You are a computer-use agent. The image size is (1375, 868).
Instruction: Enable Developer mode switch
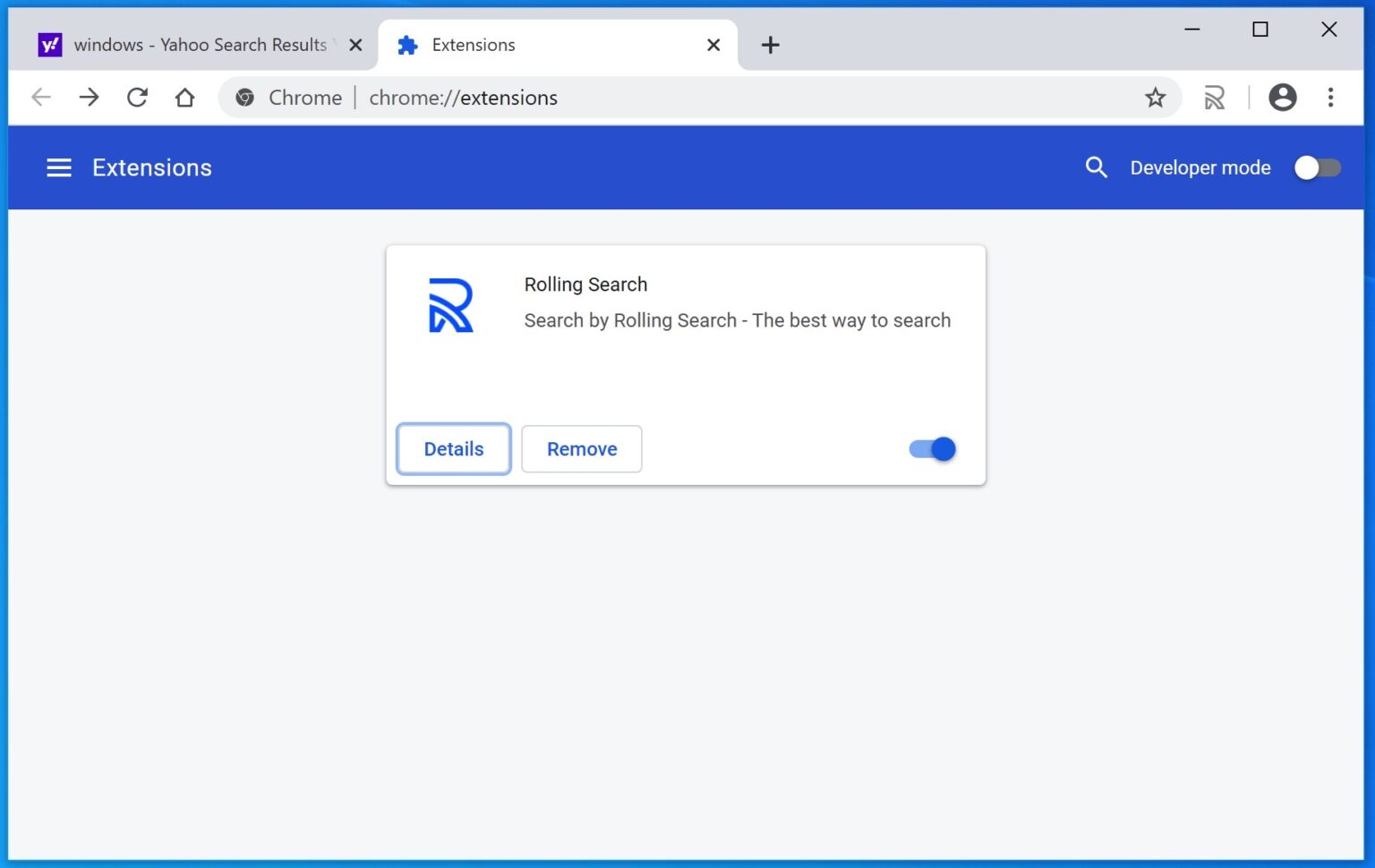1318,167
